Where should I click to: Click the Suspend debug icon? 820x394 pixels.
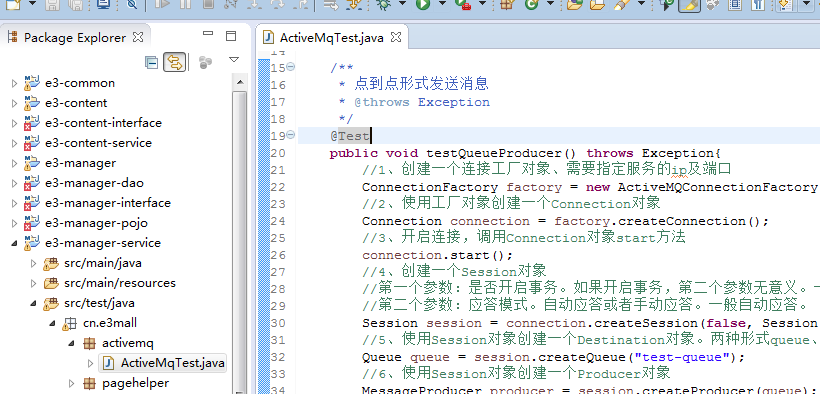[185, 4]
